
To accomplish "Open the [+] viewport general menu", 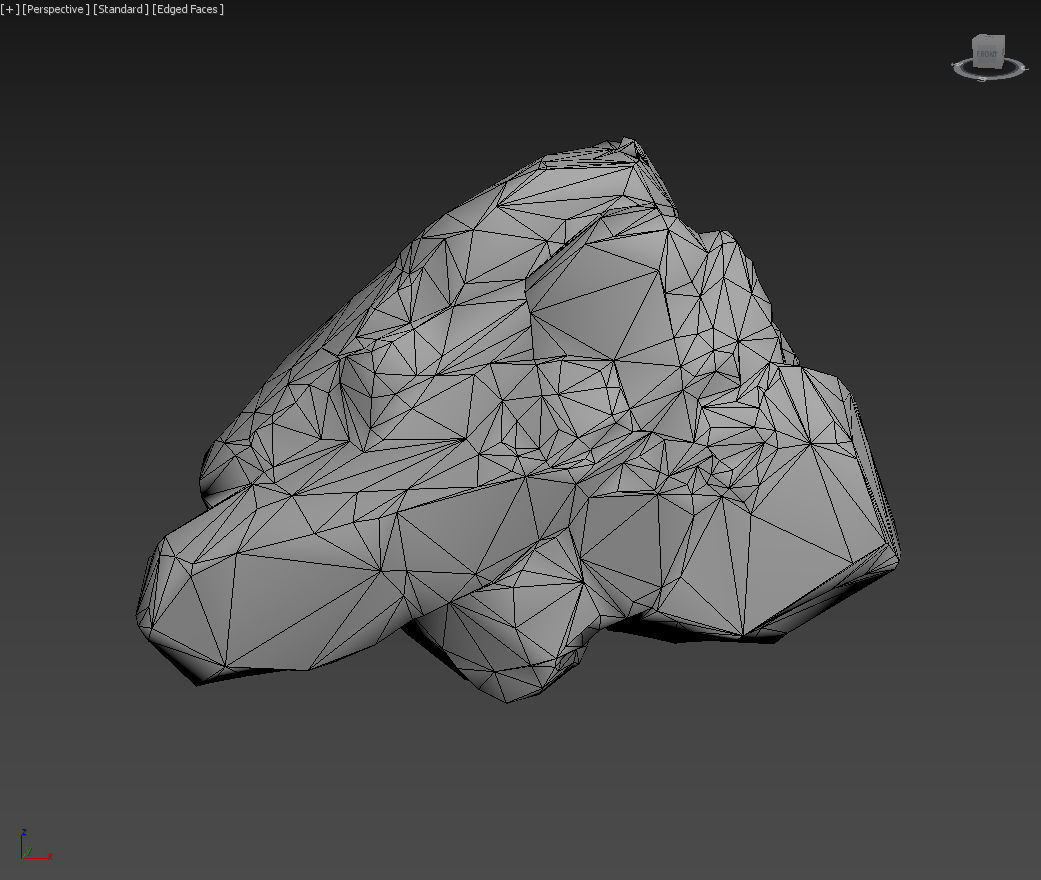I will (9, 9).
